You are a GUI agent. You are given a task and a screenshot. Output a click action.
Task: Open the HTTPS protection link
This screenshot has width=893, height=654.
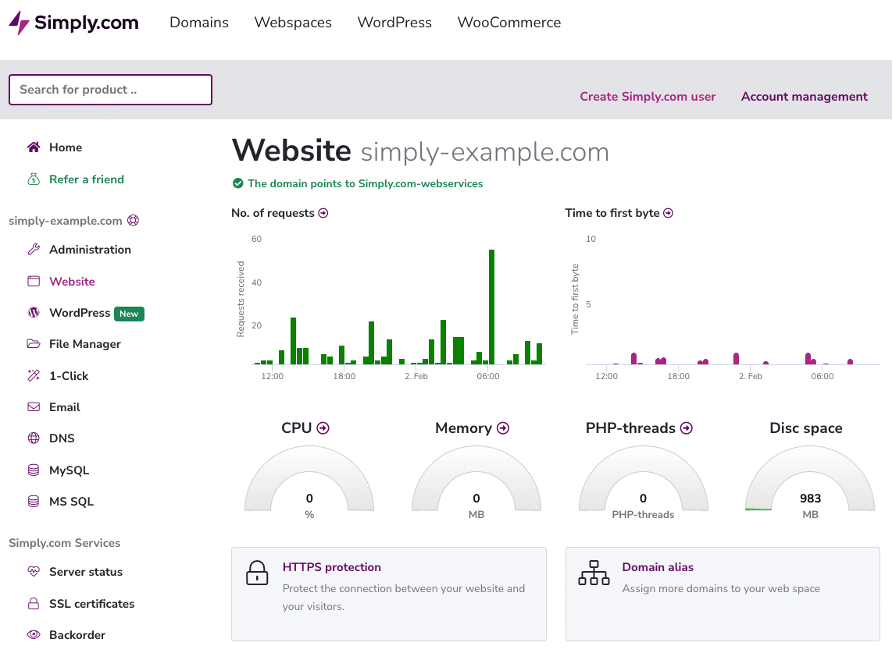[331, 567]
